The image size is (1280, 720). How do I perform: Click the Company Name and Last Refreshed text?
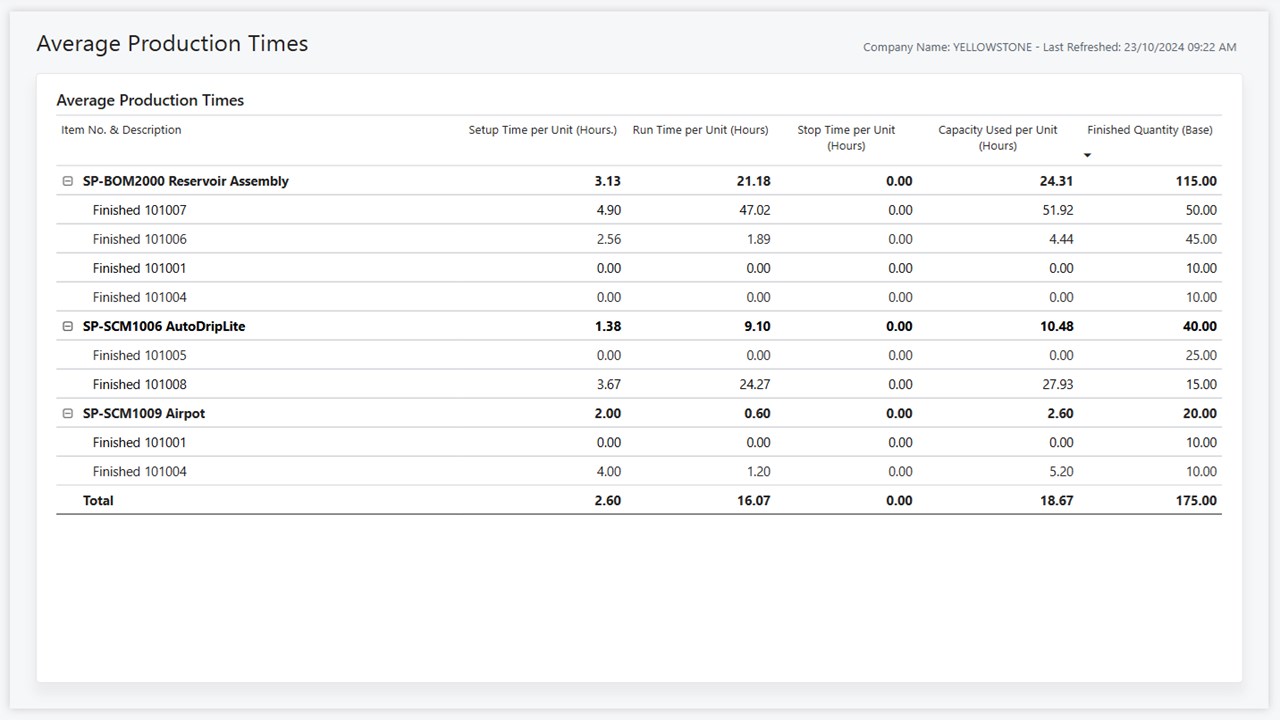[x=1050, y=47]
